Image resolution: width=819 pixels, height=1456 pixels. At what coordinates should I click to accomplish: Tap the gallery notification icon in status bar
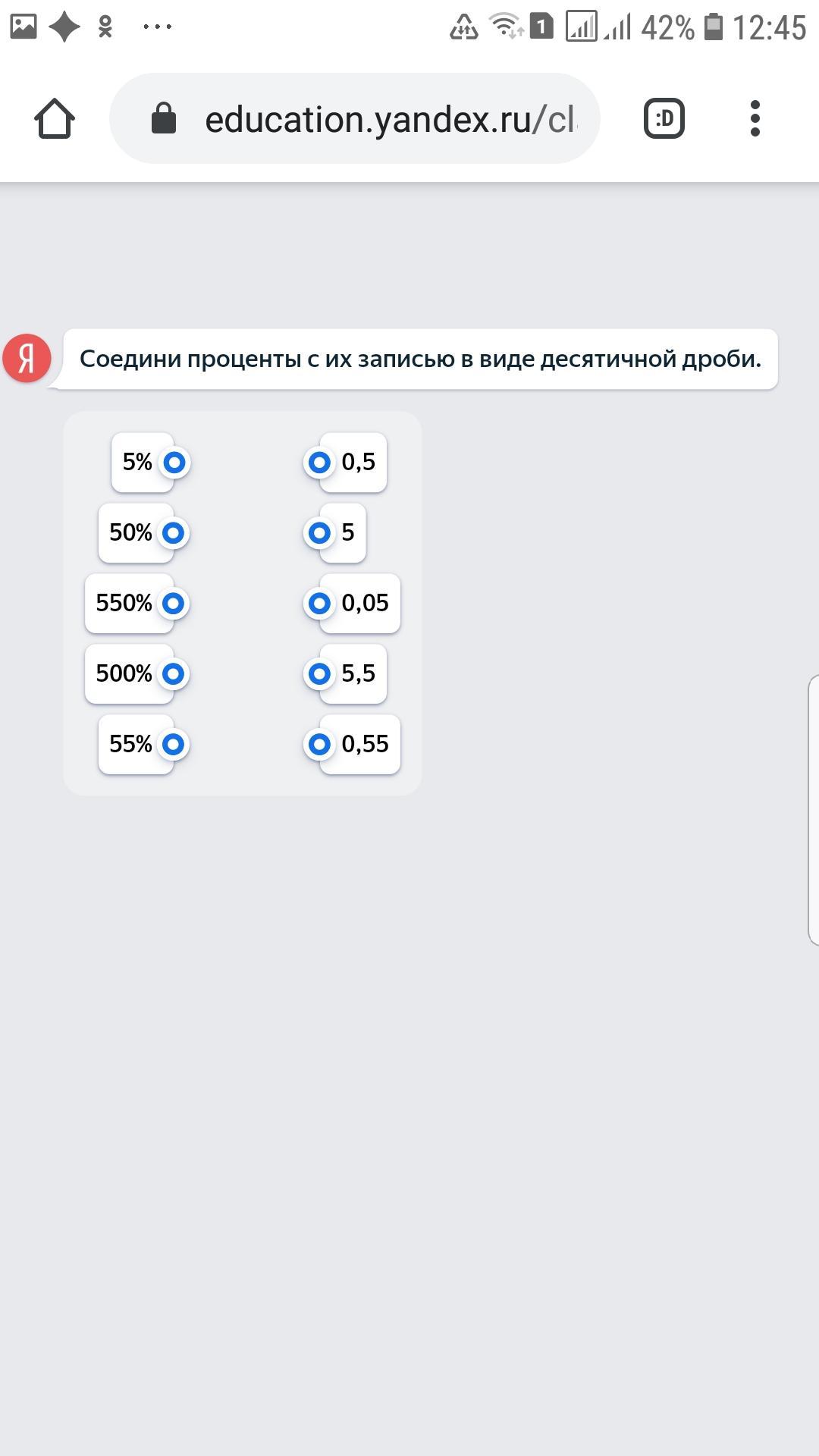pos(24,27)
